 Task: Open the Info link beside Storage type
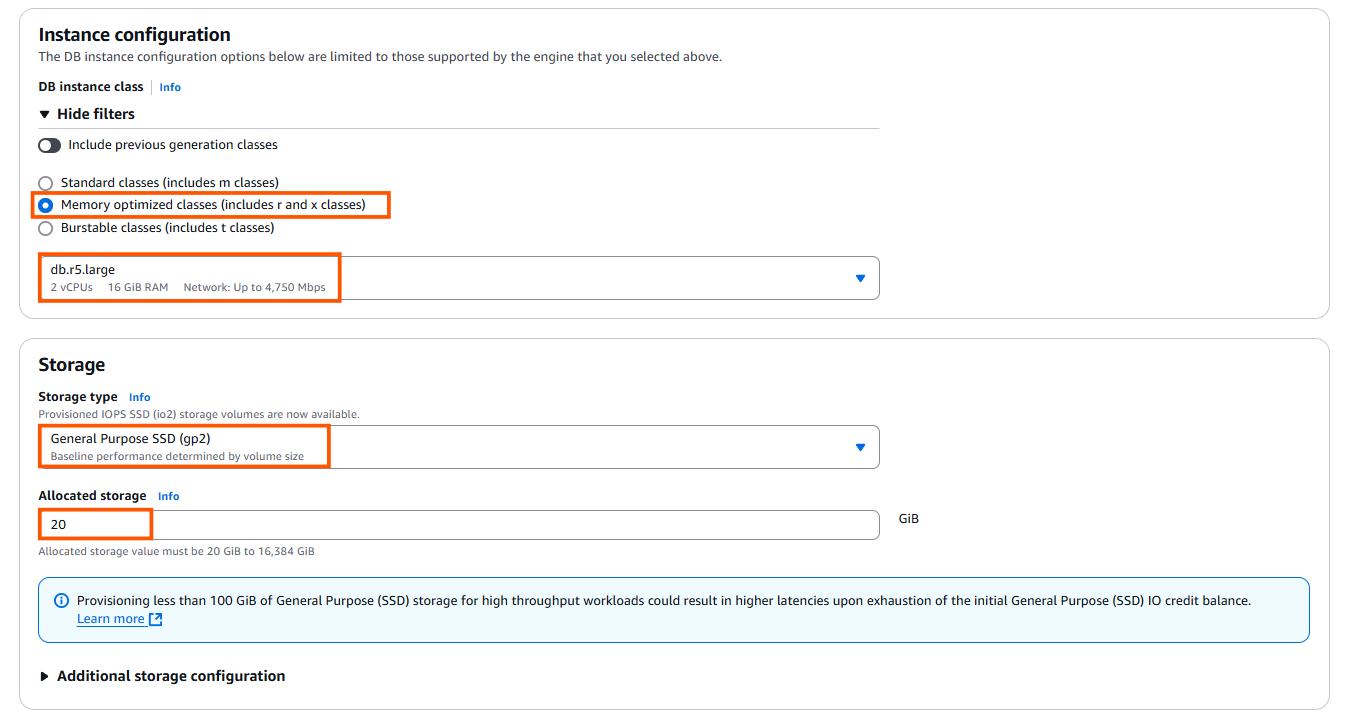click(x=139, y=396)
